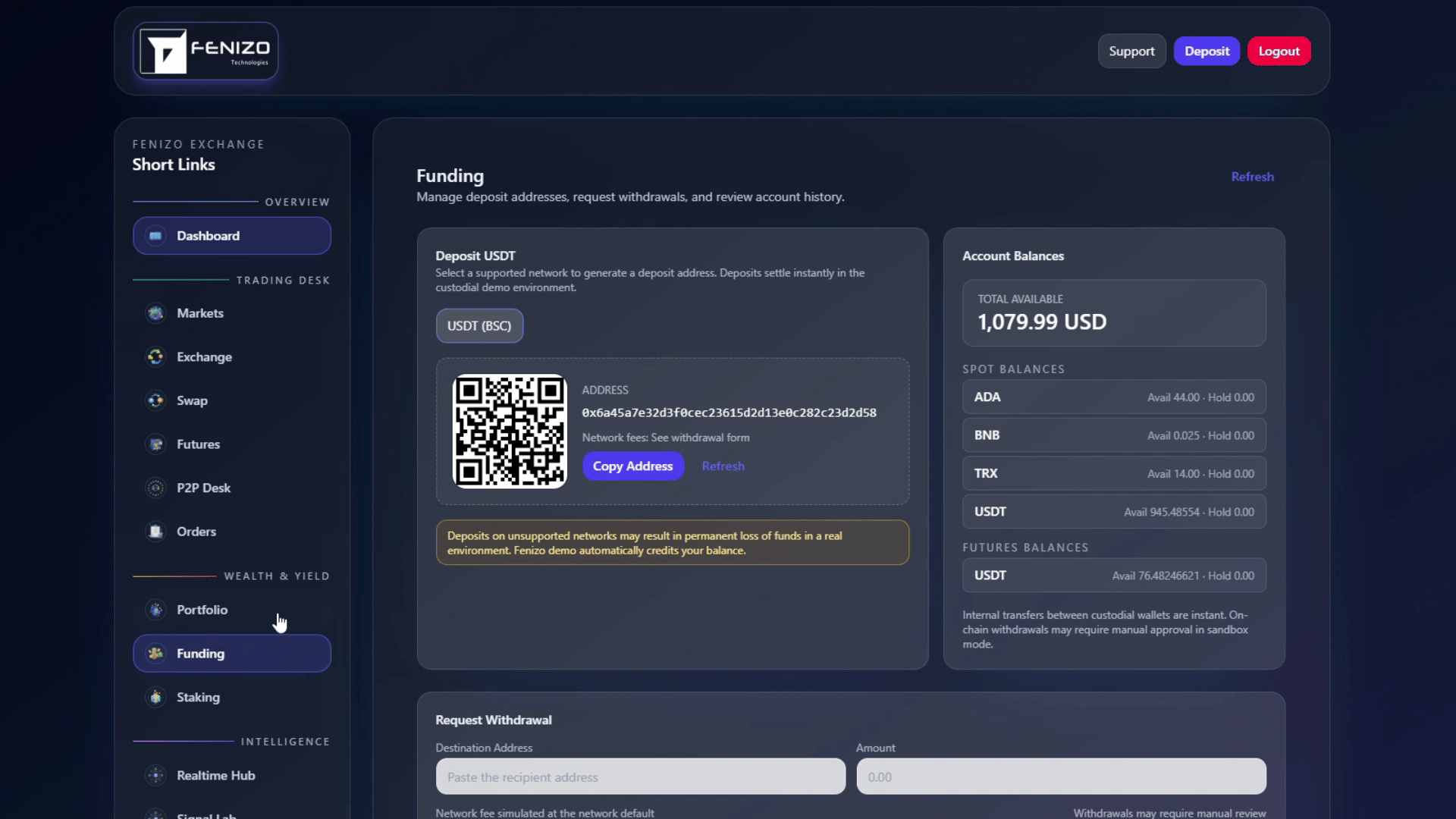
Task: Expand the Orders section
Action: coord(196,532)
